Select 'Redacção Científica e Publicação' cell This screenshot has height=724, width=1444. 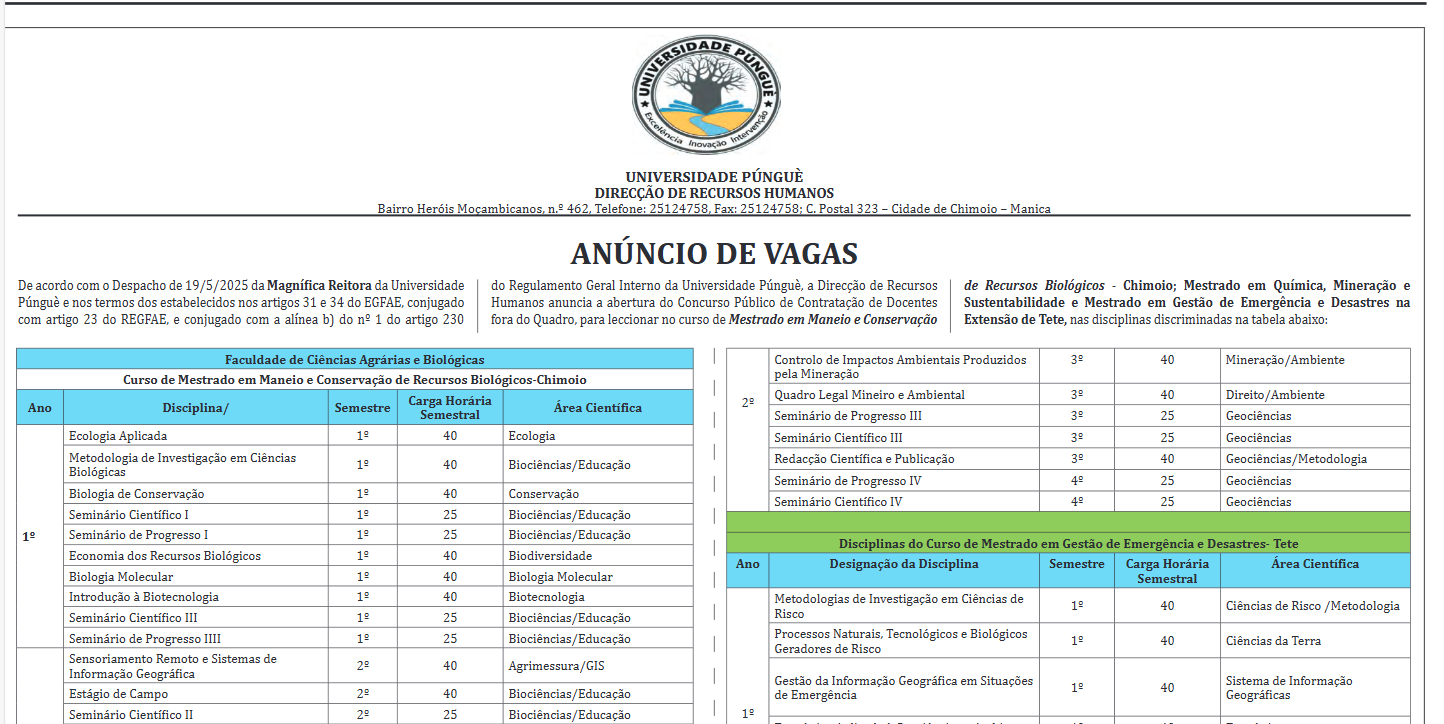point(904,459)
